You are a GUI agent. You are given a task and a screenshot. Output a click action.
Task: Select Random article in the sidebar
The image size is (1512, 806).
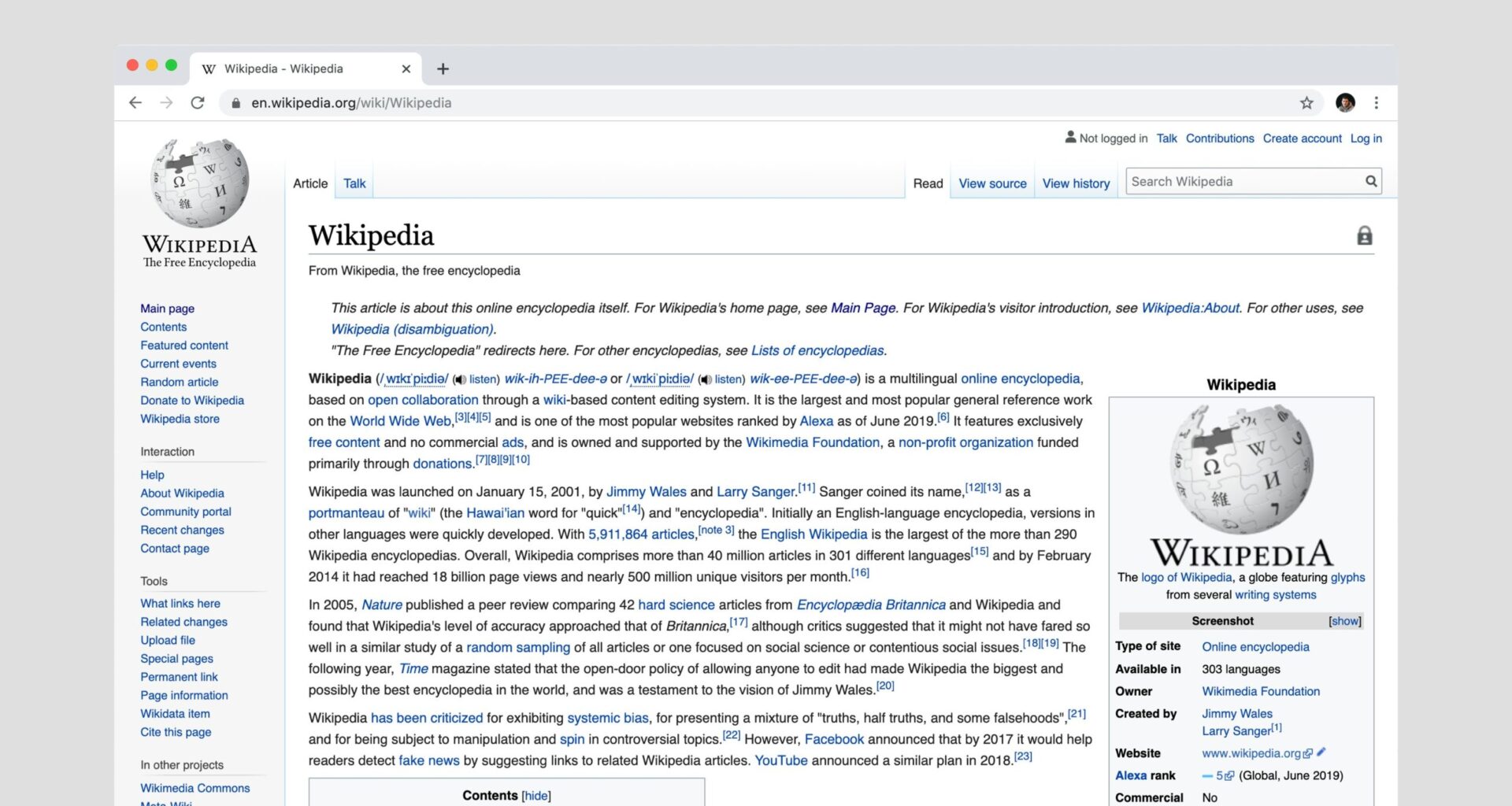[179, 382]
